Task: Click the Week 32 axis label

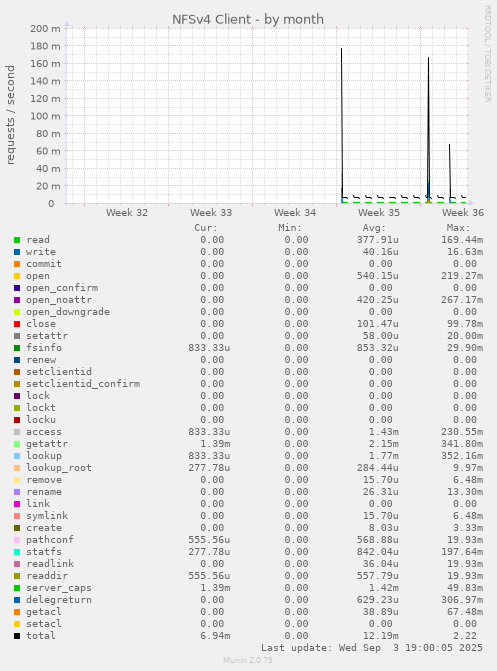Action: click(127, 212)
